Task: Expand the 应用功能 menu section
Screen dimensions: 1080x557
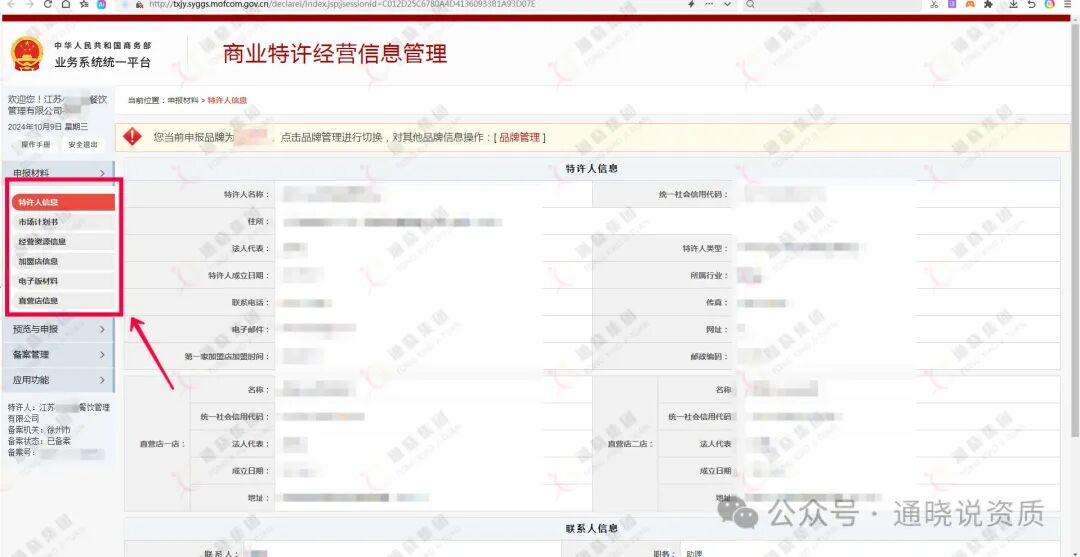Action: [58, 379]
